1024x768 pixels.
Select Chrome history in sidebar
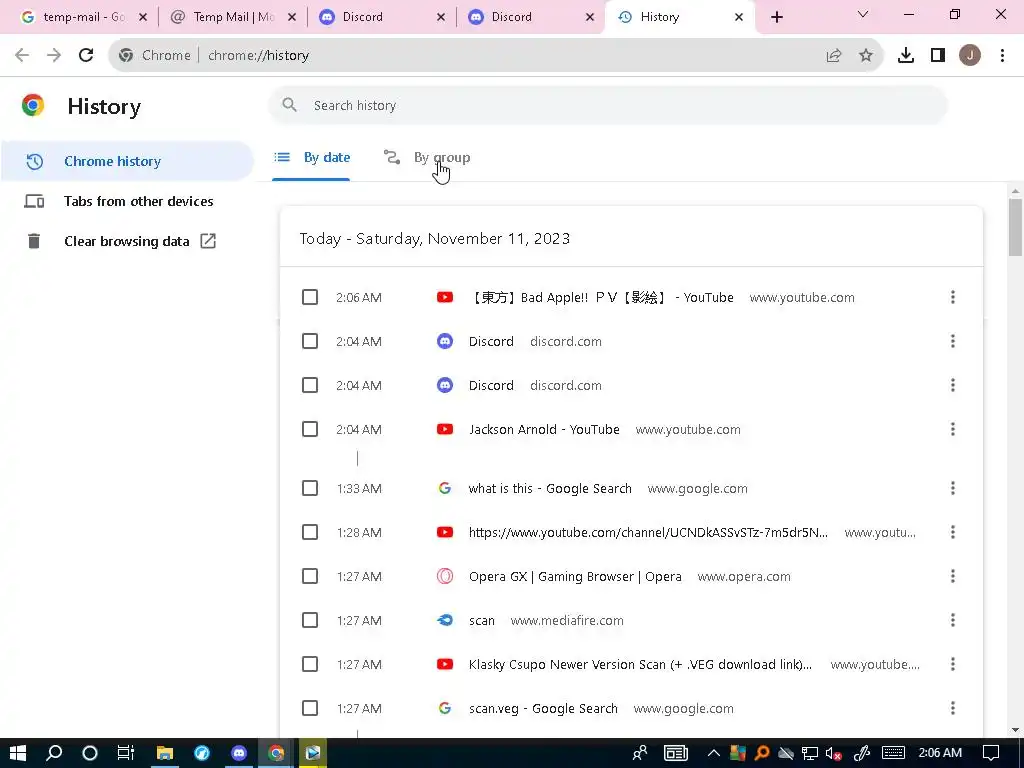pyautogui.click(x=127, y=161)
